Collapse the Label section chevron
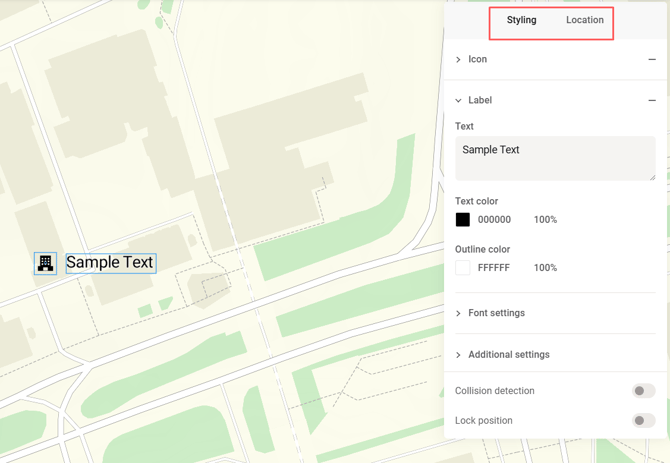Screen dimensions: 670x463 tap(459, 101)
